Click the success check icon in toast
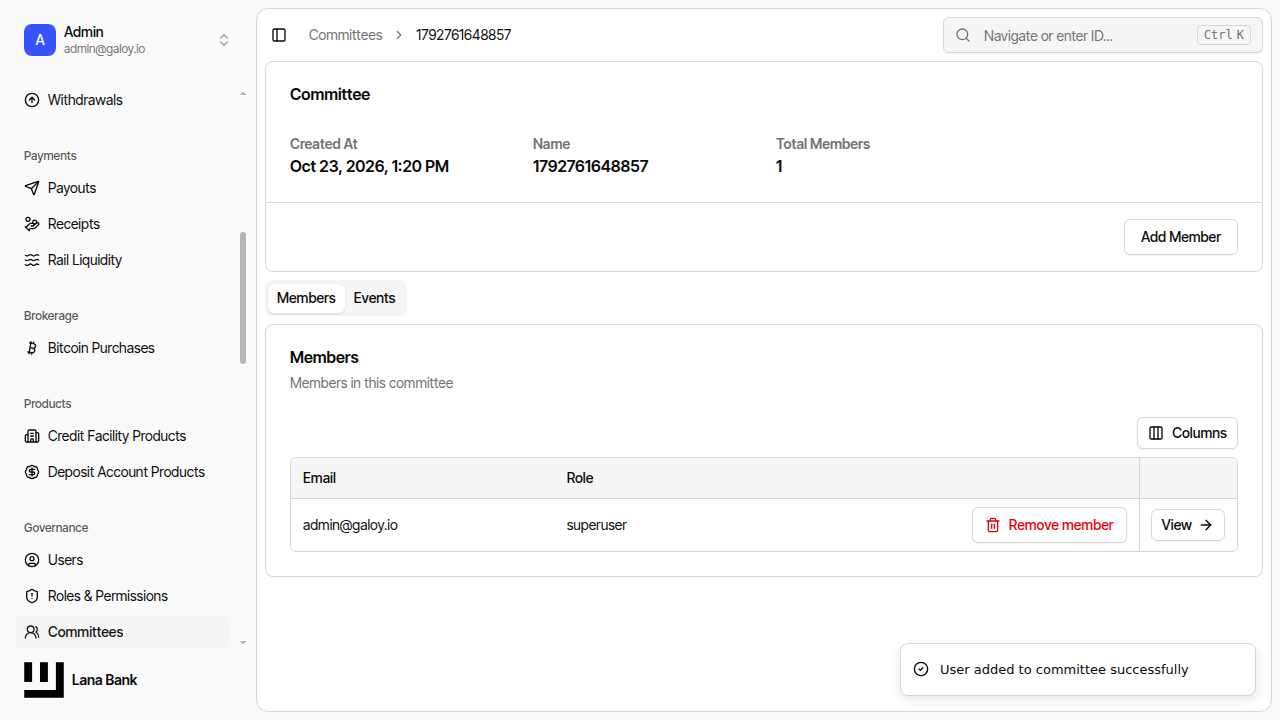Screen dimensions: 1280x720 pos(921,669)
